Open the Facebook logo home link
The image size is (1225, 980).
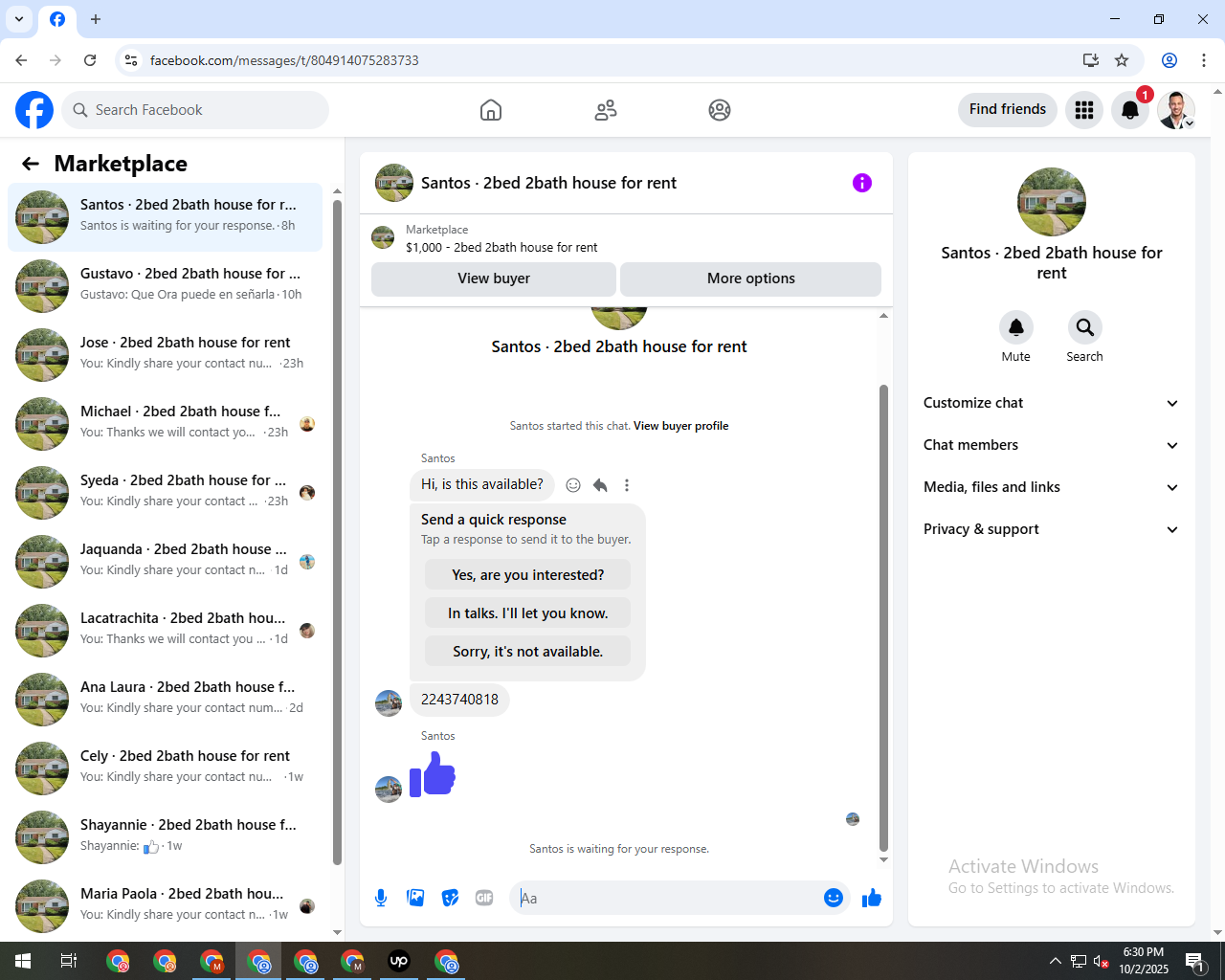(34, 110)
